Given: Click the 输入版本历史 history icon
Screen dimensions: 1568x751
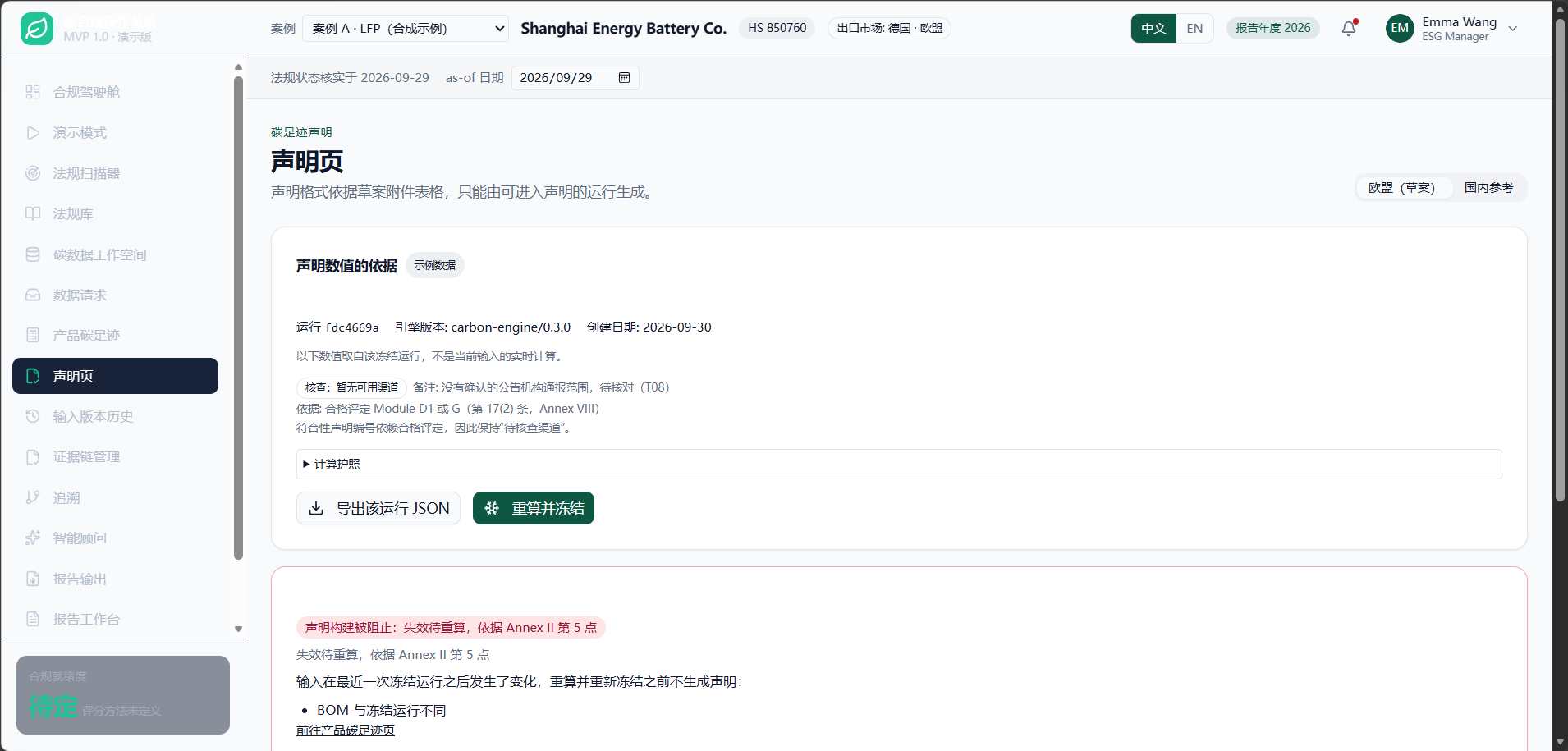Looking at the screenshot, I should click(x=33, y=416).
